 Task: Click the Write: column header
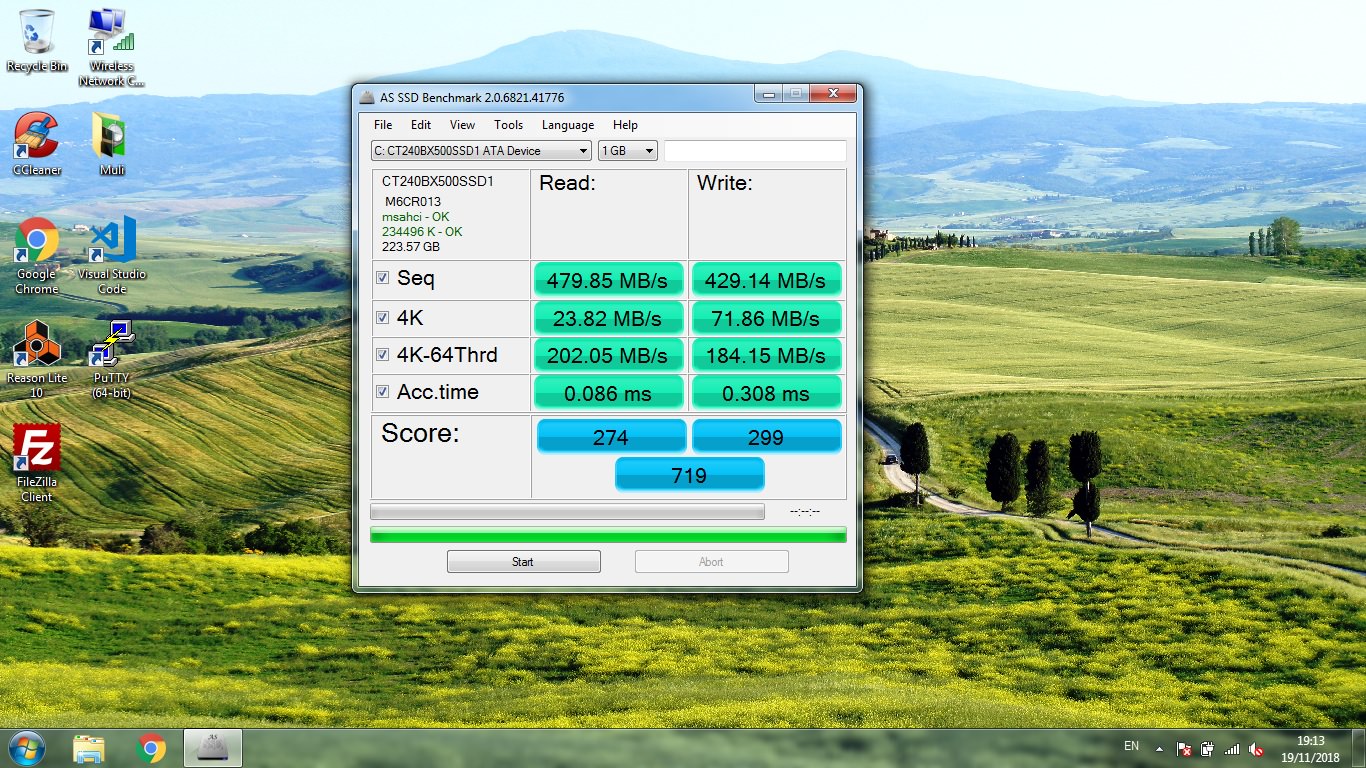tap(725, 184)
